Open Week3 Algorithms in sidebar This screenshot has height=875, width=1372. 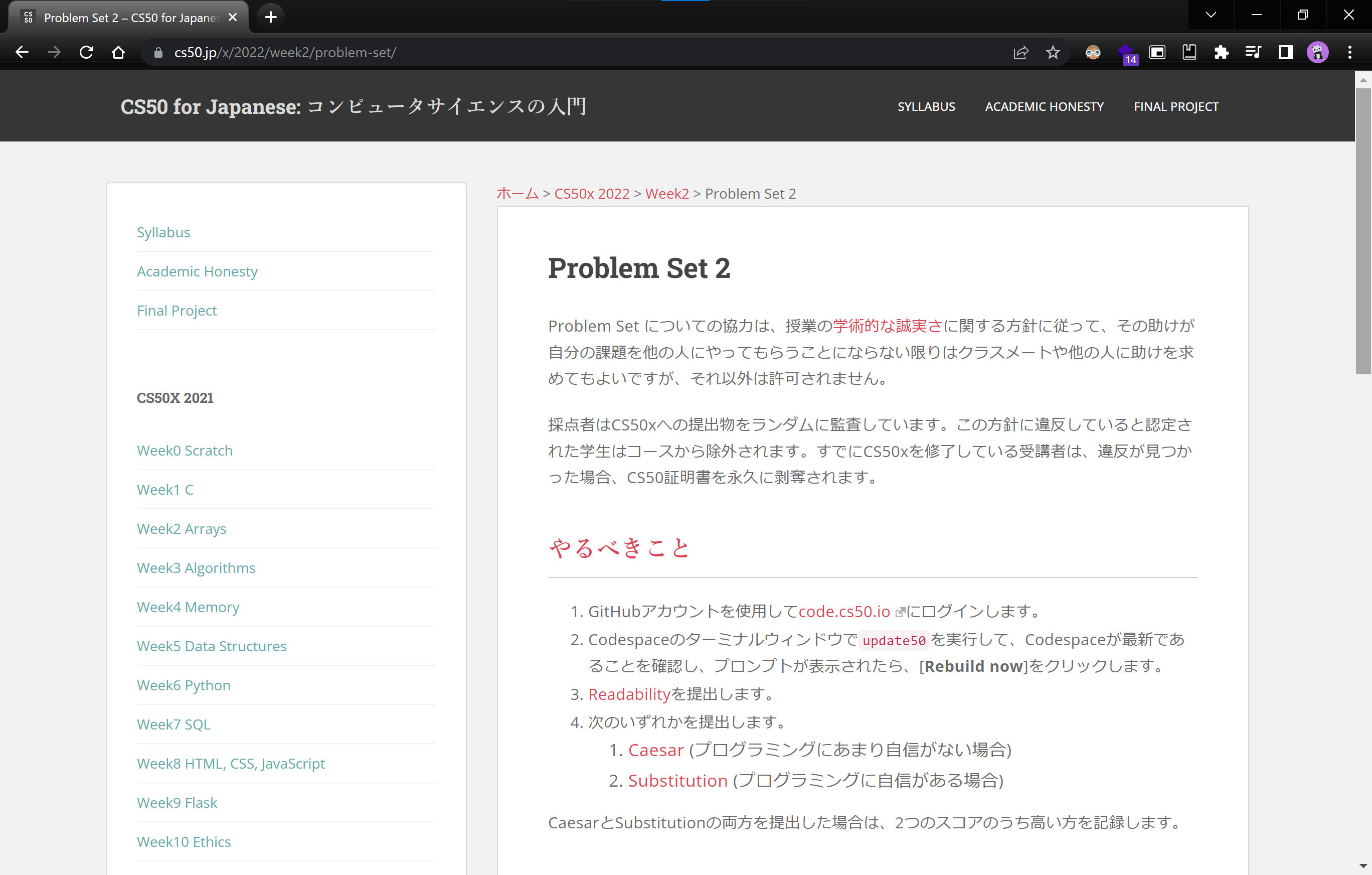(196, 568)
